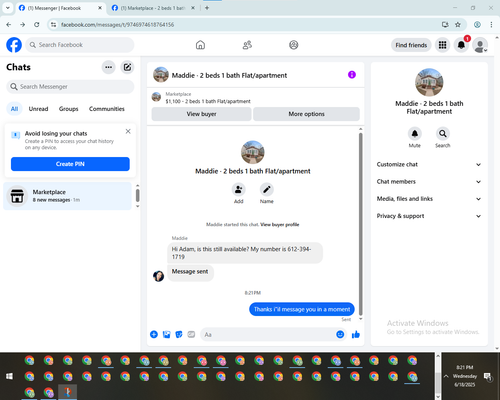Image resolution: width=500 pixels, height=400 pixels.
Task: Click the chat list scrollbar thumb
Action: pyautogui.click(x=138, y=196)
